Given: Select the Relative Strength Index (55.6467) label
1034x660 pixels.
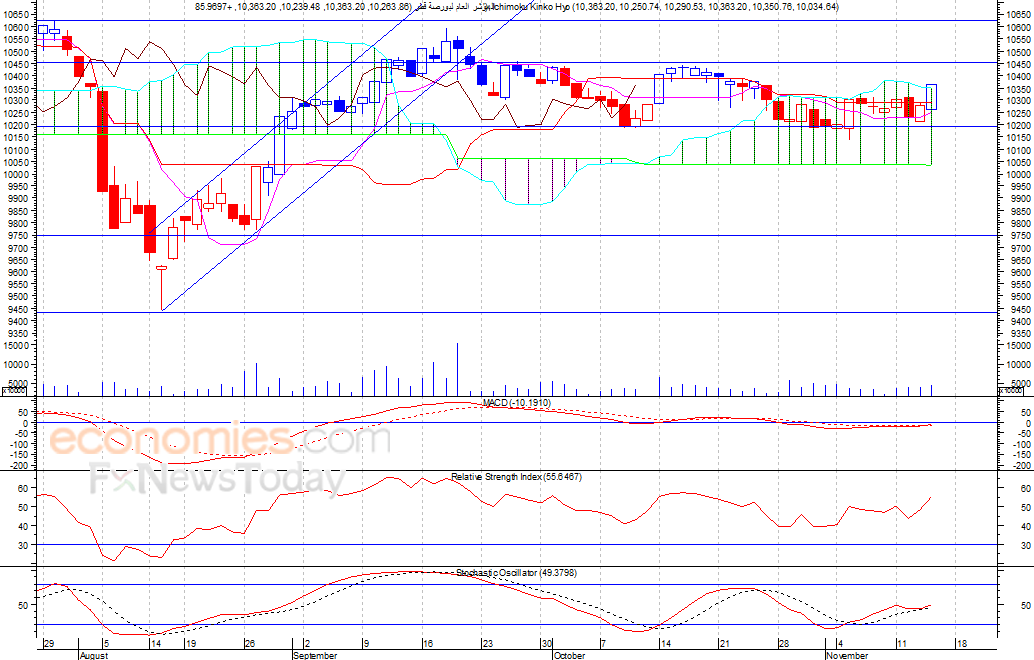Looking at the screenshot, I should pos(516,476).
